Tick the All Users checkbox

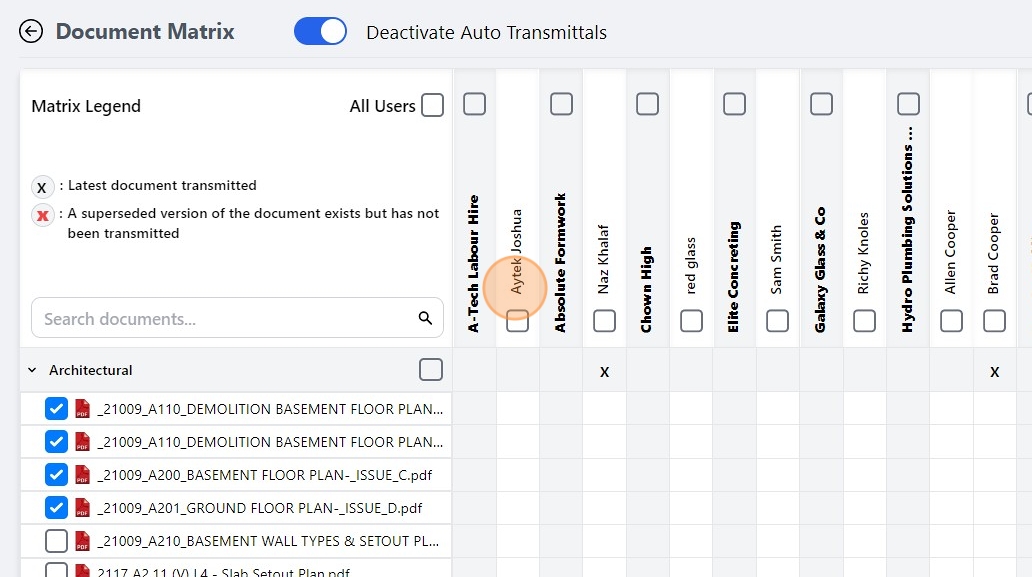[432, 105]
